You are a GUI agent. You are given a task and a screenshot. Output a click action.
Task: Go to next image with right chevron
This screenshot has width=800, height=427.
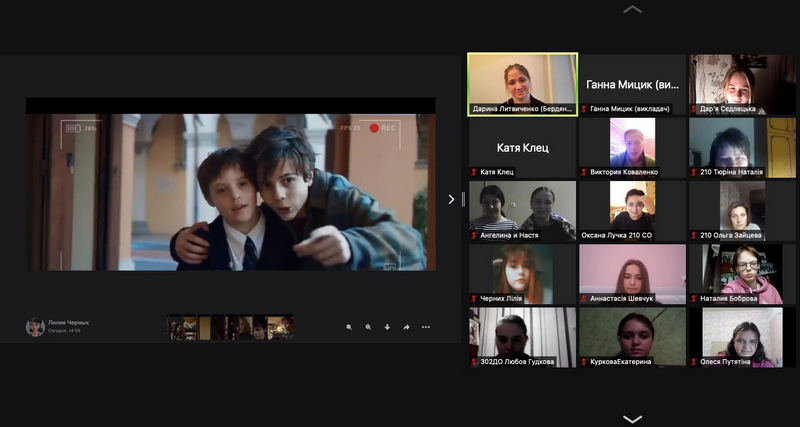click(x=451, y=199)
